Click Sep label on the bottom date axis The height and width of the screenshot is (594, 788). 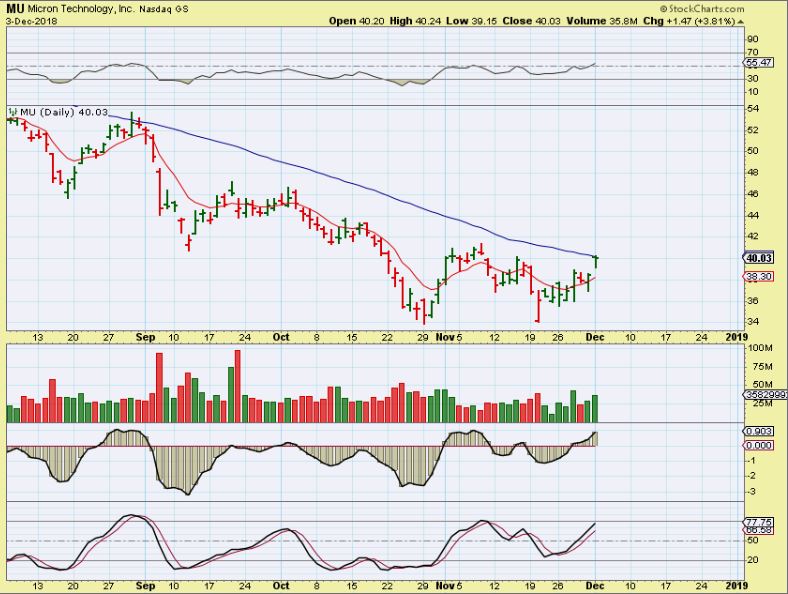pos(146,586)
